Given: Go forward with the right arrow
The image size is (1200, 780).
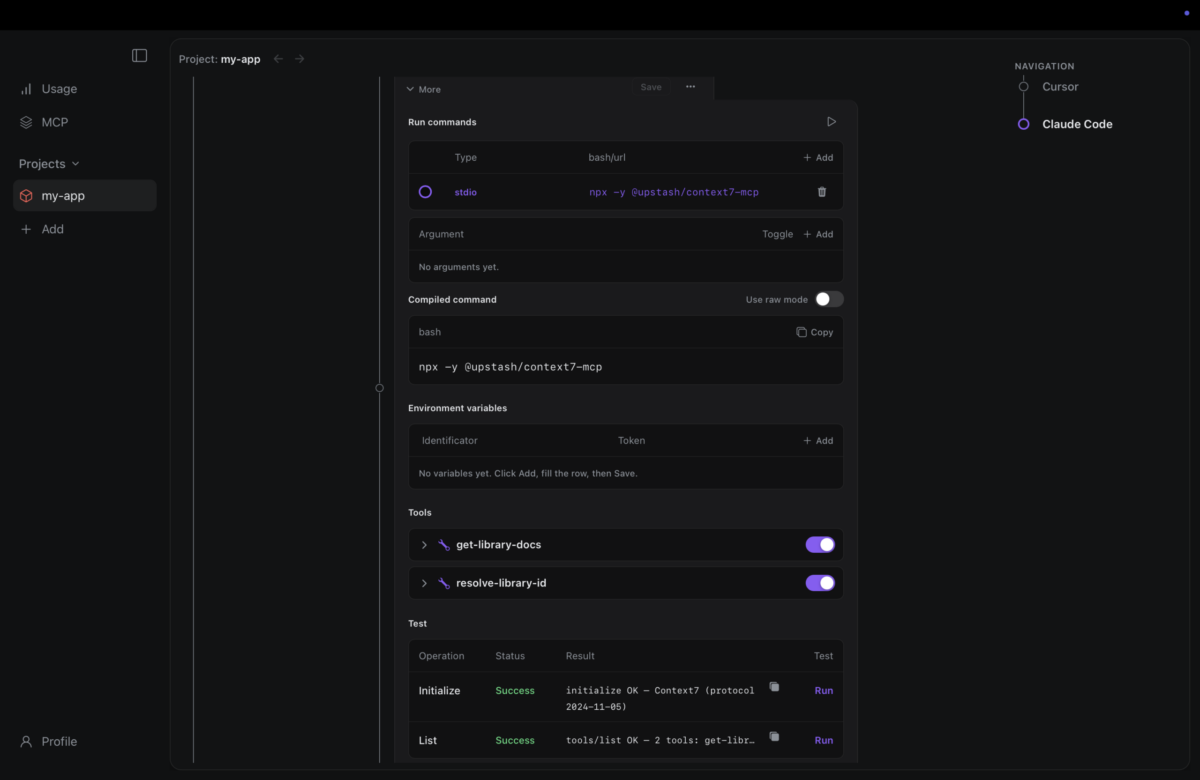Looking at the screenshot, I should (299, 59).
